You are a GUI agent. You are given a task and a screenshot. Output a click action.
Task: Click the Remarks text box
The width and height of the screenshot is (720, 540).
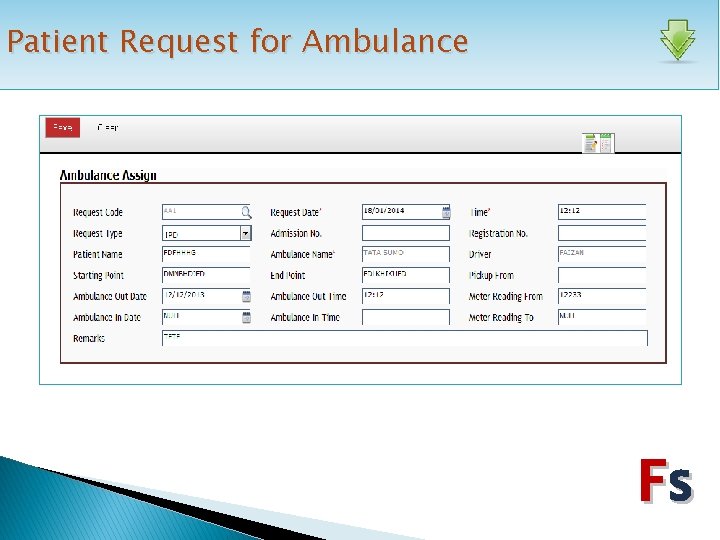pos(405,338)
